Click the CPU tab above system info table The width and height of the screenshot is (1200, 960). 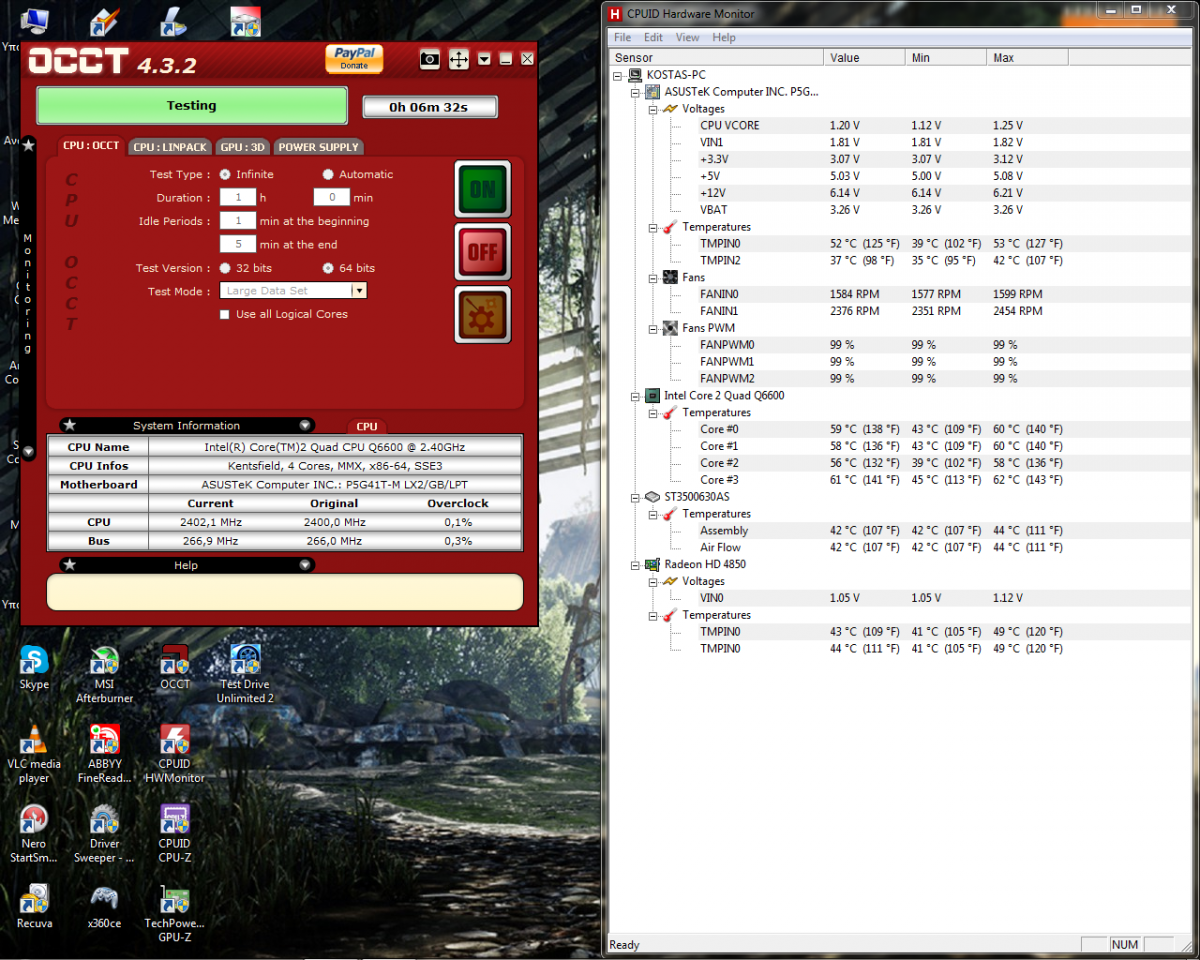click(x=367, y=427)
